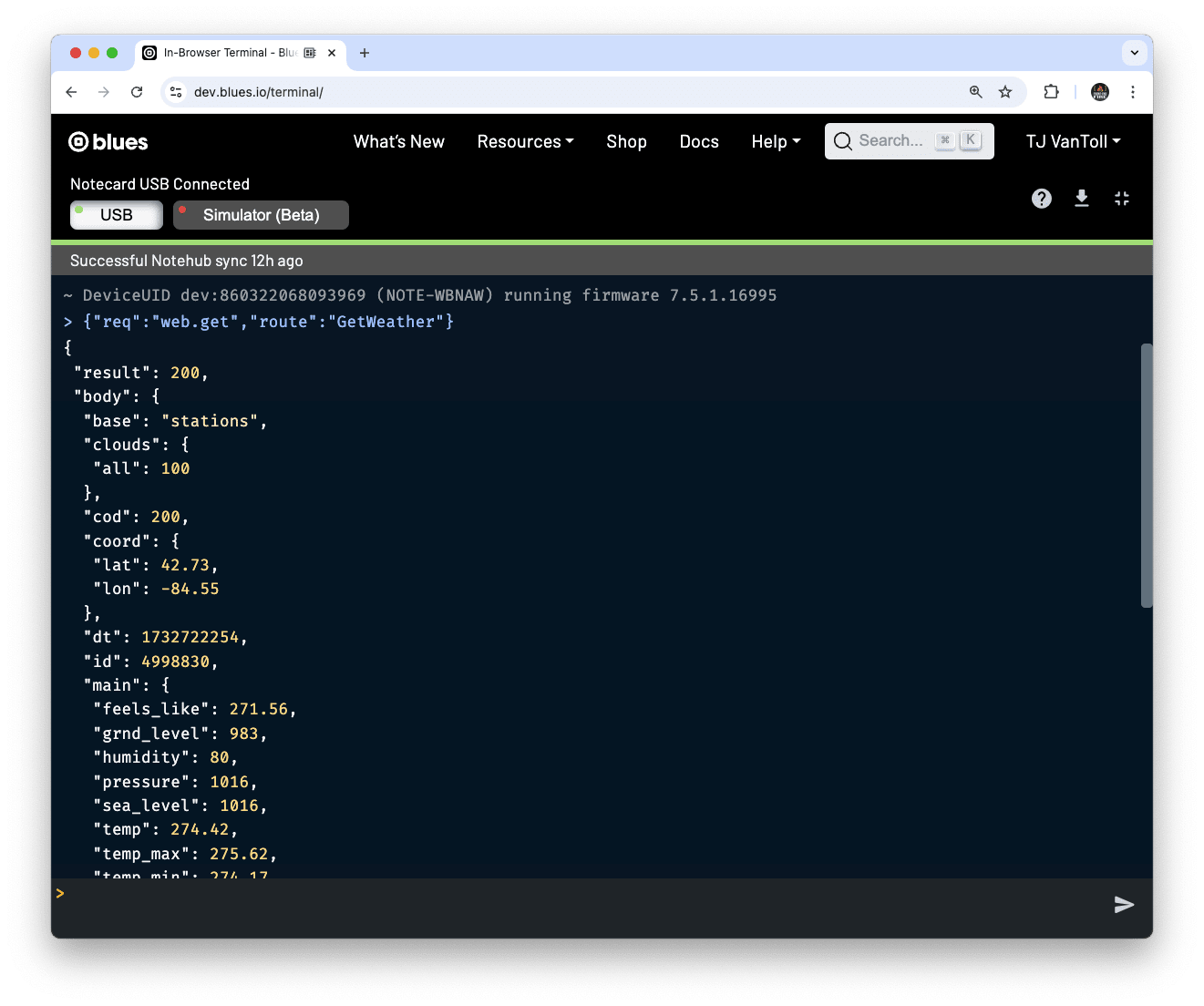The width and height of the screenshot is (1204, 1006).
Task: Click the Successful Notehub sync status
Action: [x=187, y=261]
